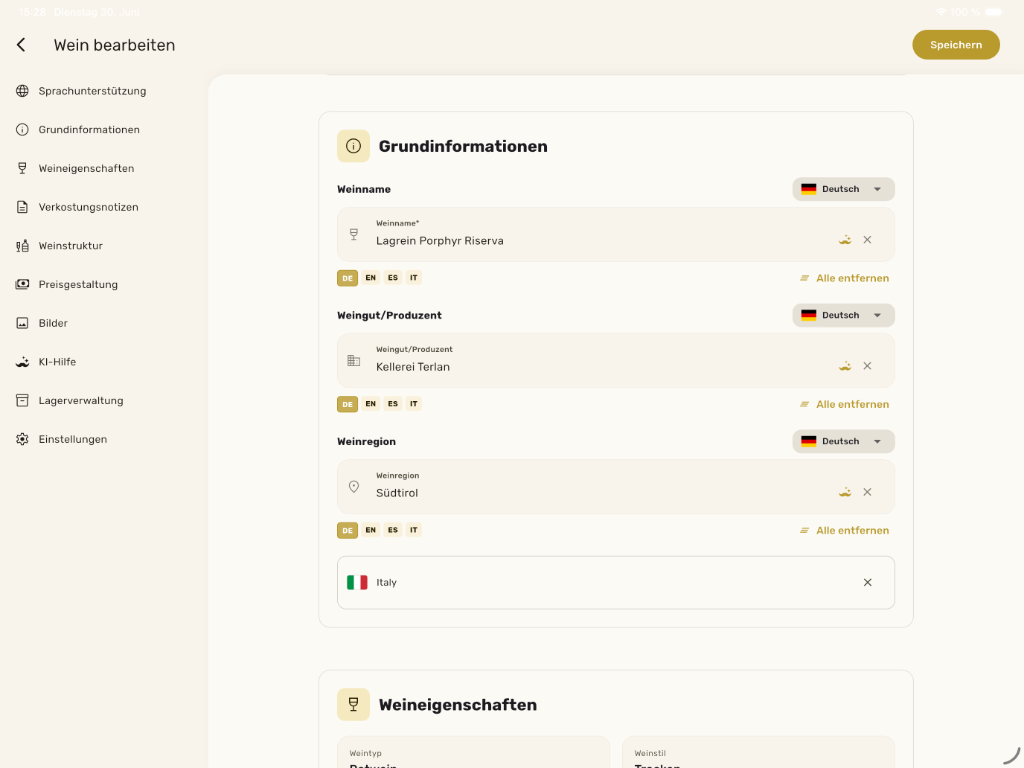Viewport: 1024px width, 768px height.
Task: Select DE chip under Weingut/Produzent
Action: click(347, 404)
